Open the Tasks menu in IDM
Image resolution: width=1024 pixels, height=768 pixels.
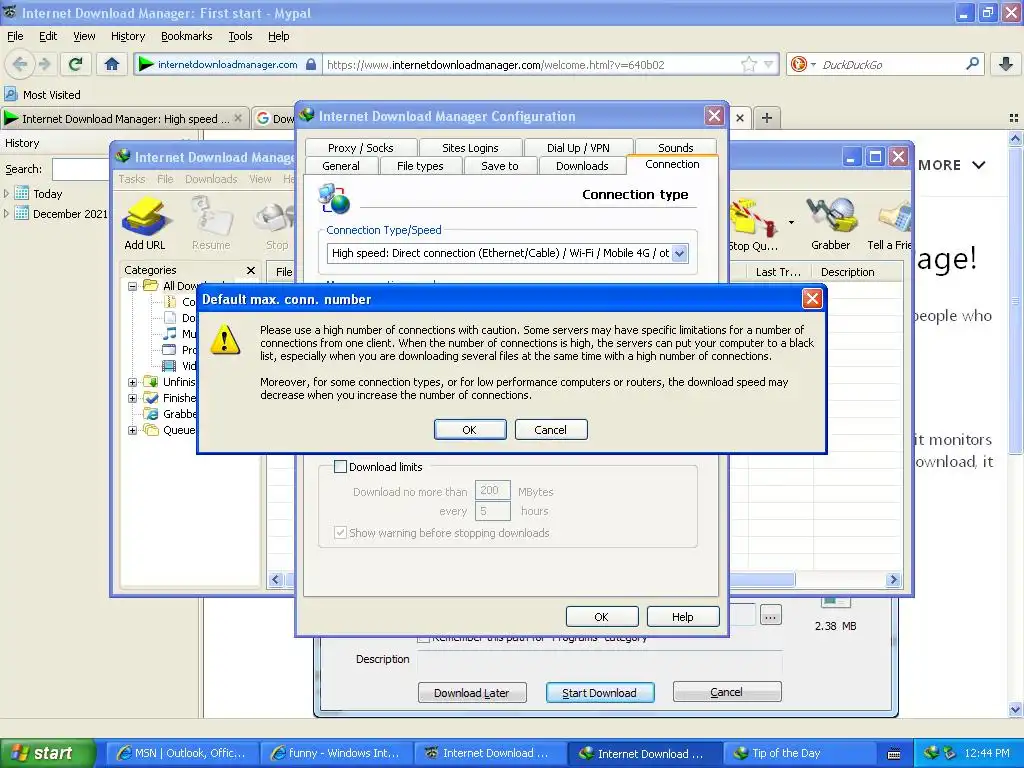coord(132,179)
